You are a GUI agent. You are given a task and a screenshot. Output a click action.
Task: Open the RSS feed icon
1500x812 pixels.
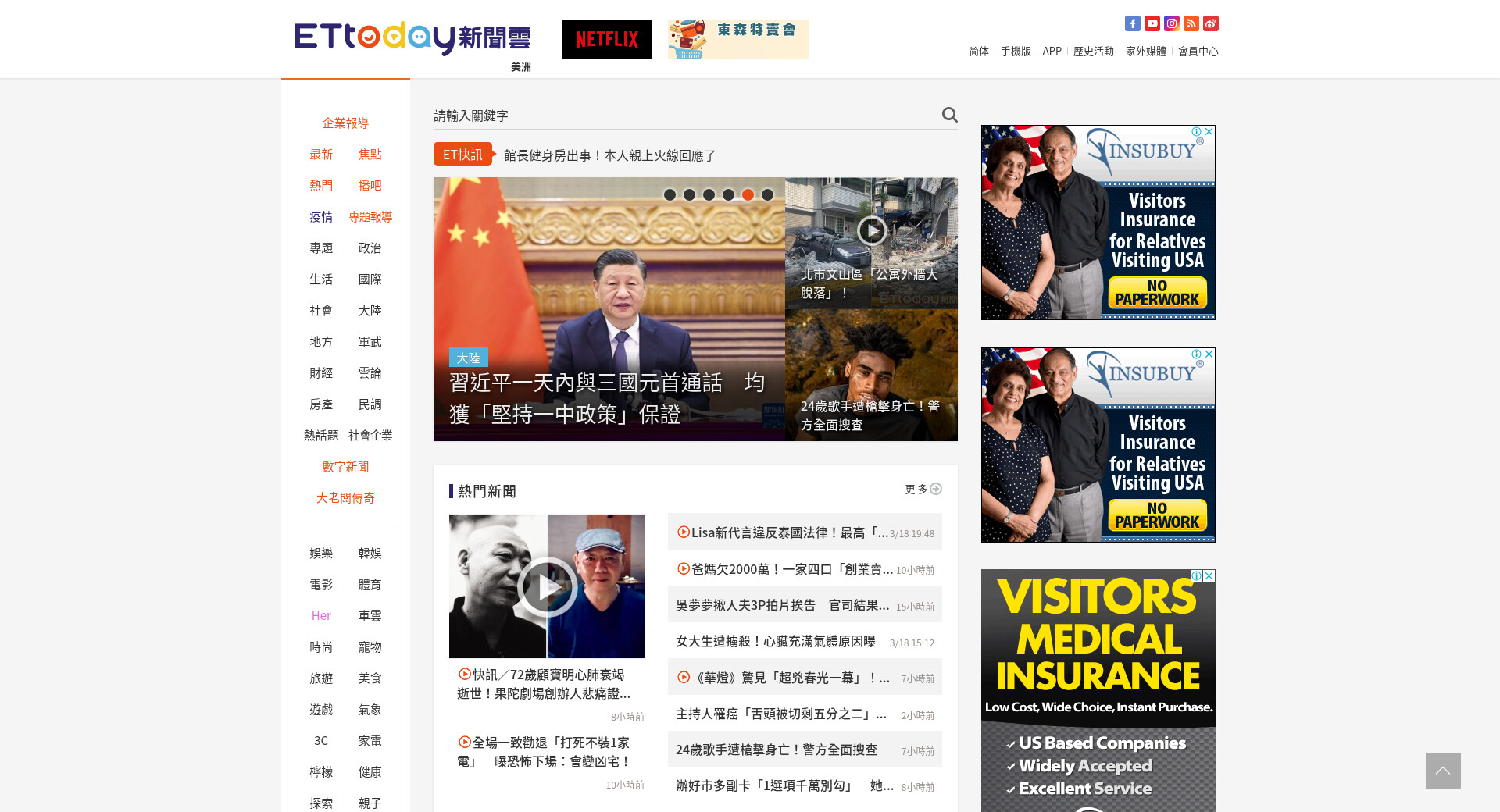(x=1191, y=23)
